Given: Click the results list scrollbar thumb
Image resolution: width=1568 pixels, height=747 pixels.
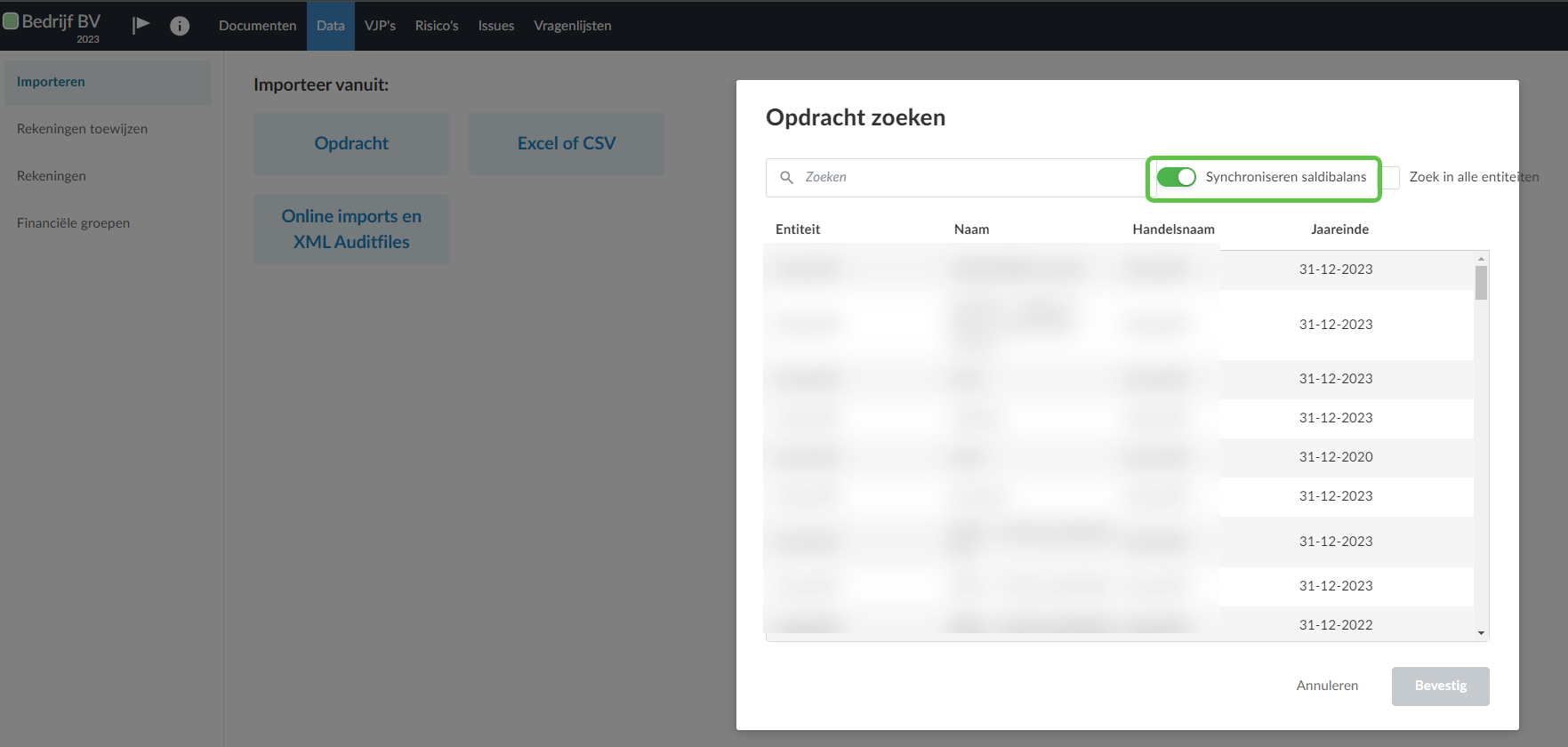Looking at the screenshot, I should point(1481,283).
